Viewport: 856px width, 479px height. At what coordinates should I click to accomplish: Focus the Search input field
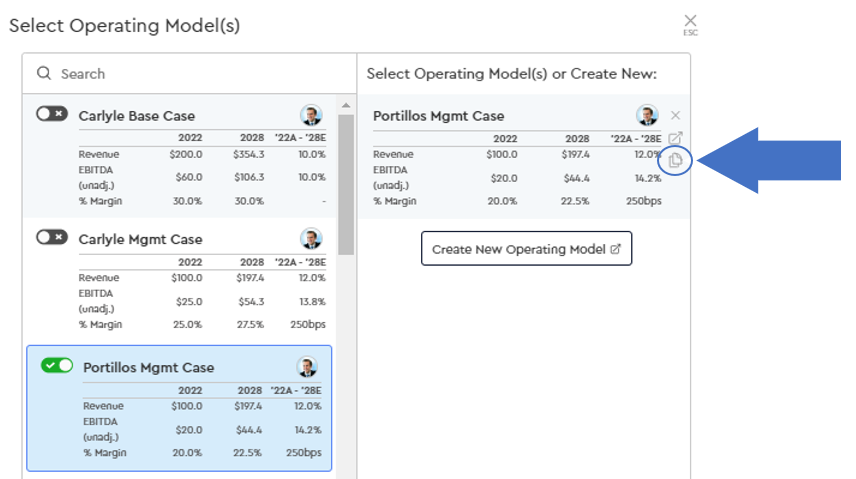click(x=189, y=74)
